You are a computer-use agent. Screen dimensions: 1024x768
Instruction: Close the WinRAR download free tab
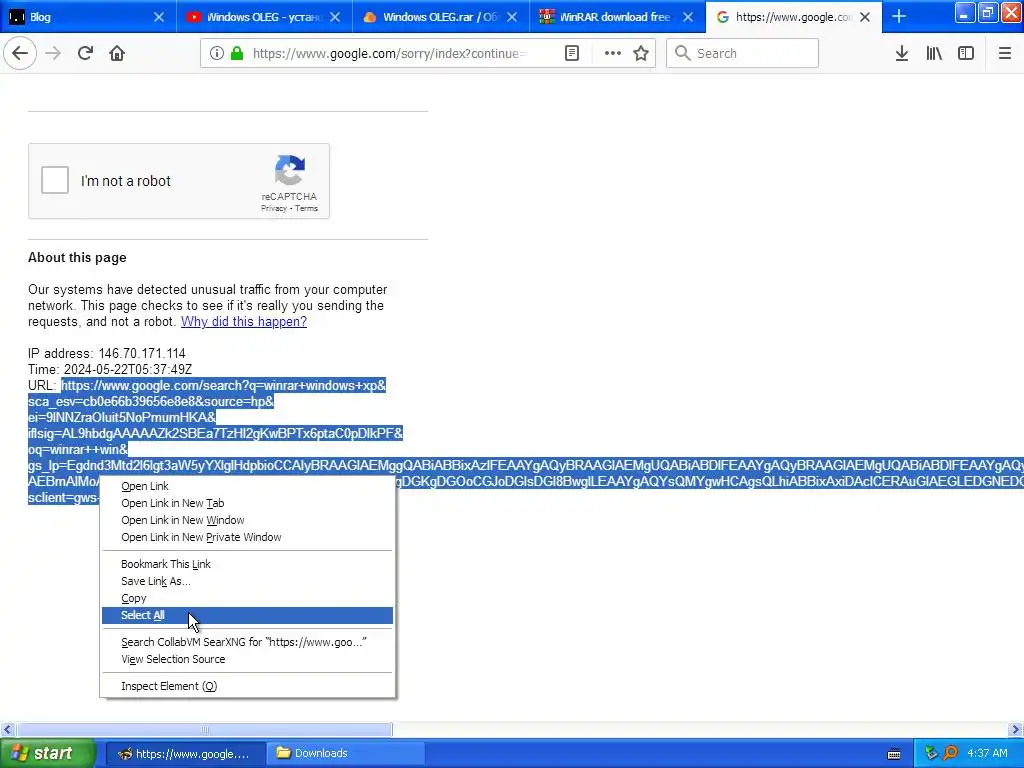coord(688,17)
